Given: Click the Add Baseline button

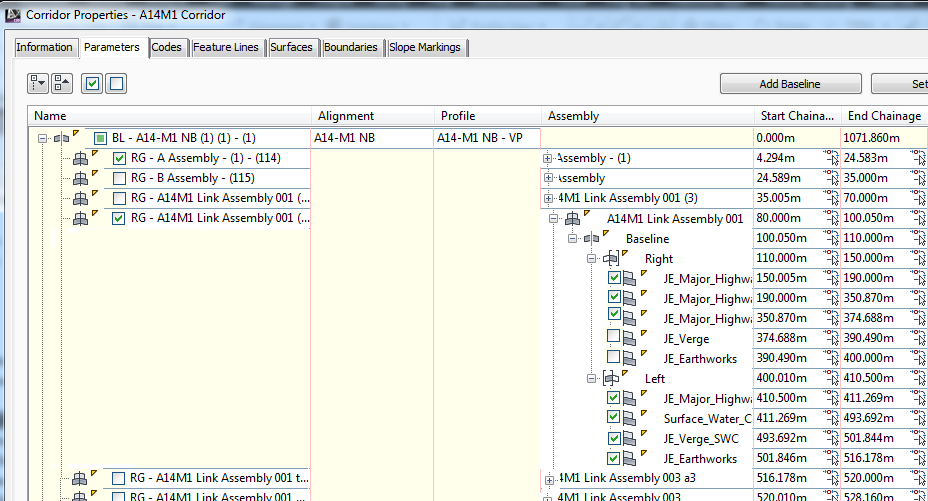Looking at the screenshot, I should [790, 84].
